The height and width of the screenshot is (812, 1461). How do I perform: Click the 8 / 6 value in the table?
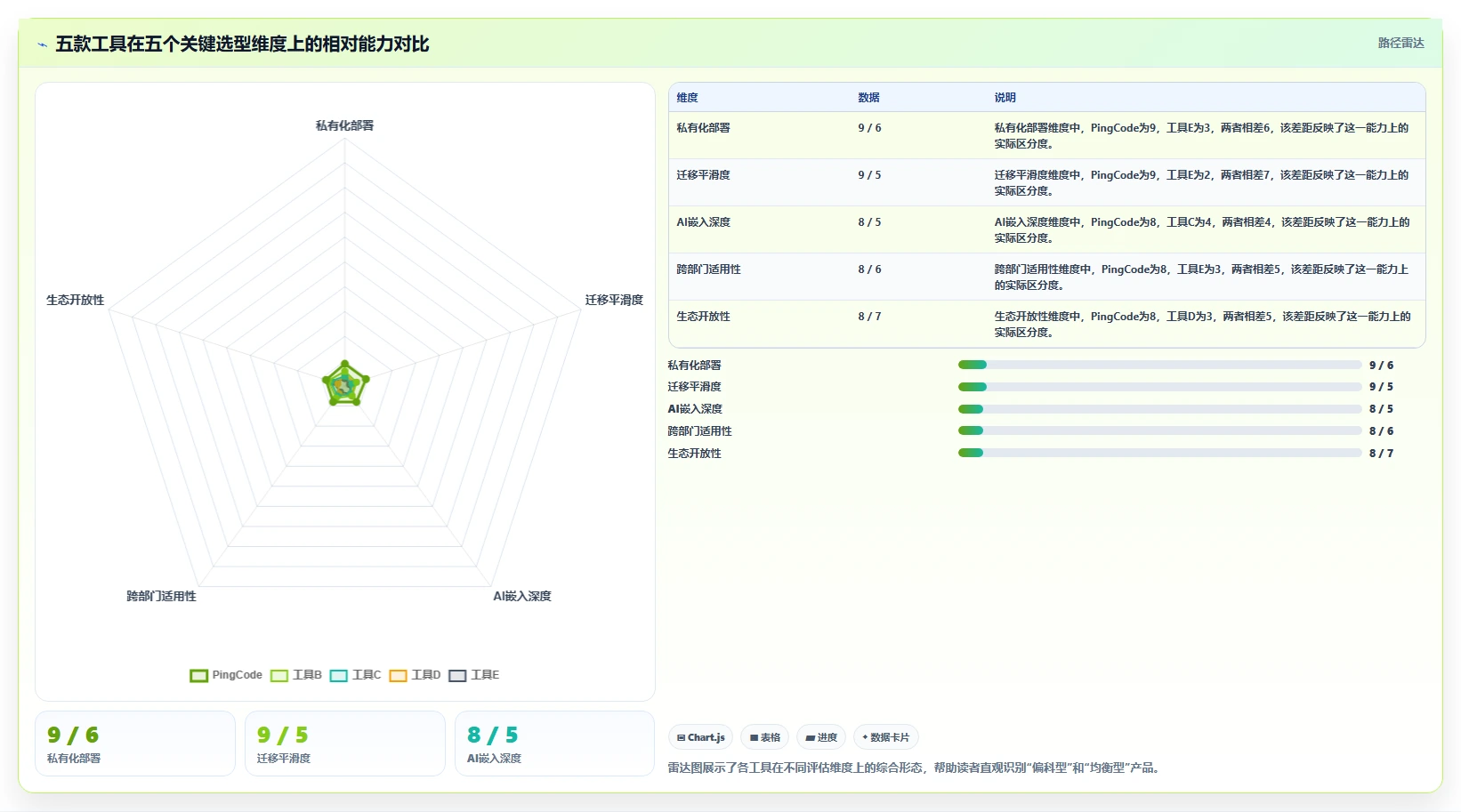pyautogui.click(x=869, y=269)
